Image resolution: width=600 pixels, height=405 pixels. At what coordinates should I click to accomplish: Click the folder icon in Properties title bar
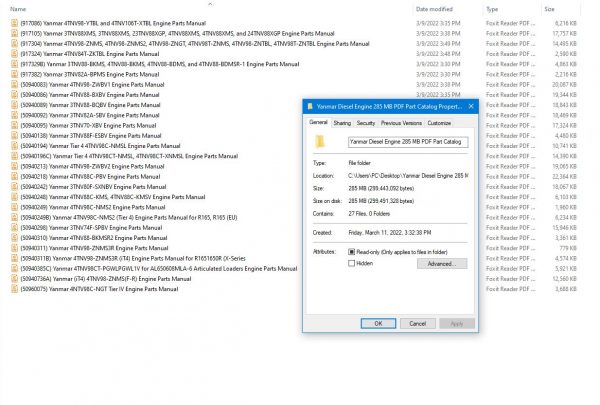310,106
